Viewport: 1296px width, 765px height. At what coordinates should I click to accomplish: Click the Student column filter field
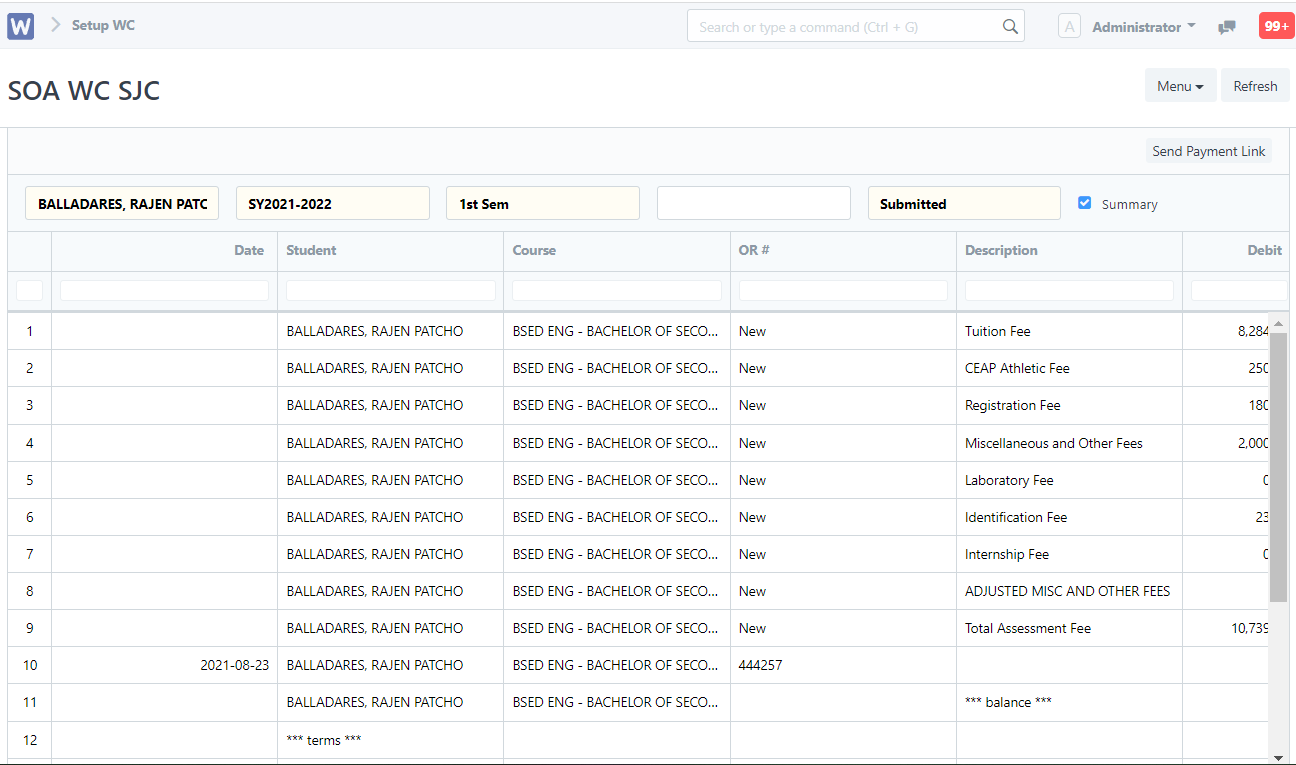point(390,289)
